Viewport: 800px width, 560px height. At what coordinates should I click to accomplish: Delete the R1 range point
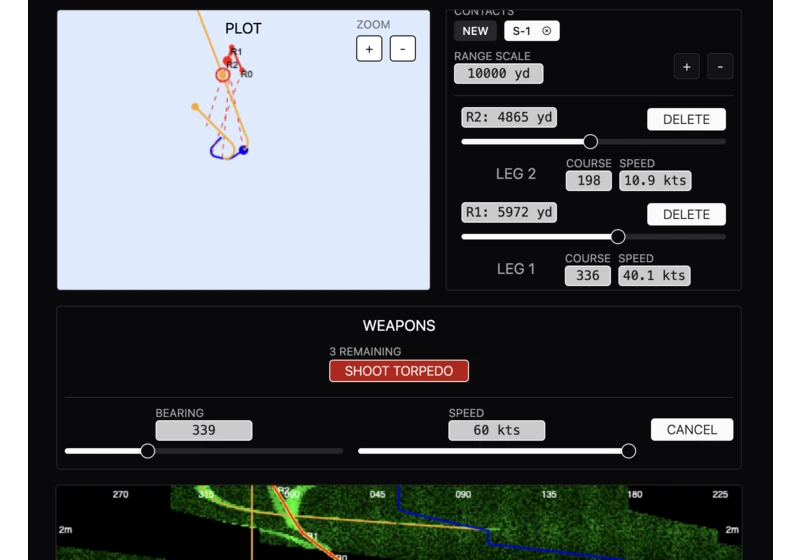686,214
